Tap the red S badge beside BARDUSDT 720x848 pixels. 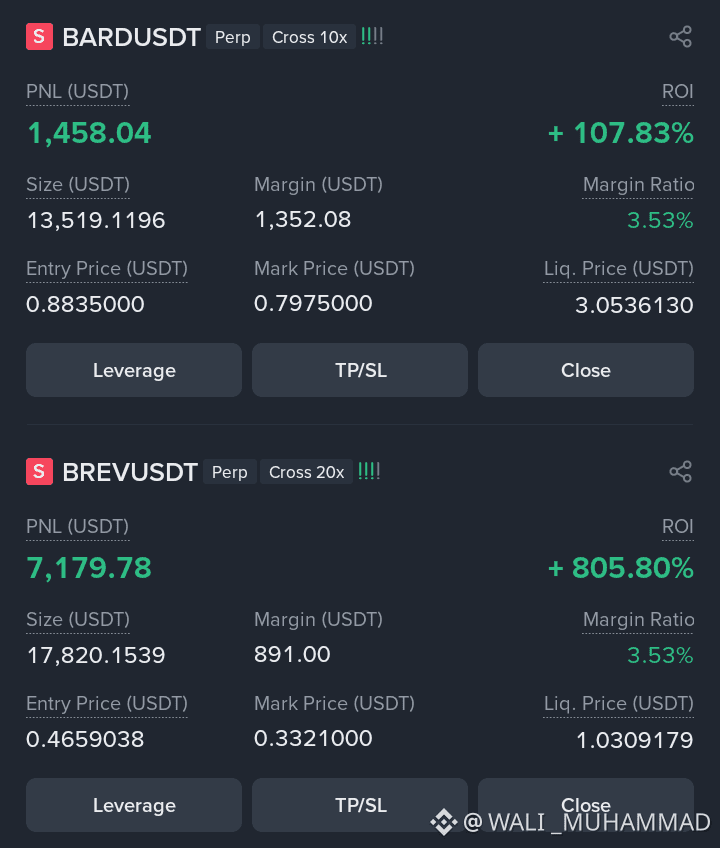click(x=39, y=37)
